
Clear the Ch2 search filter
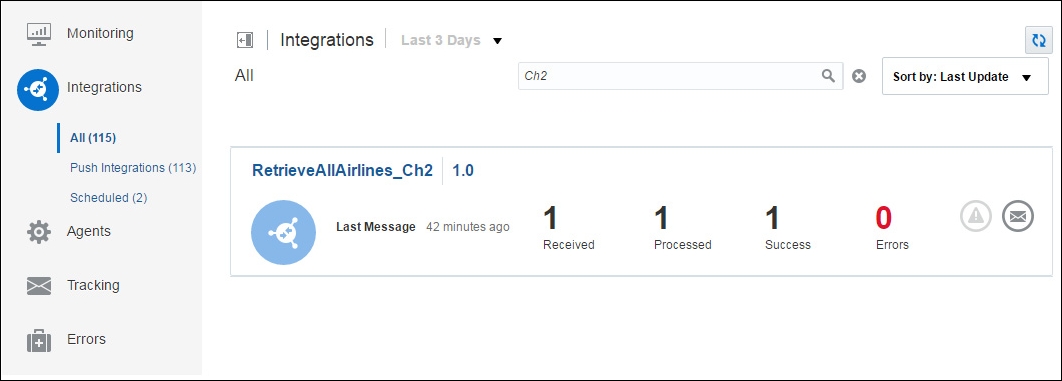click(859, 76)
